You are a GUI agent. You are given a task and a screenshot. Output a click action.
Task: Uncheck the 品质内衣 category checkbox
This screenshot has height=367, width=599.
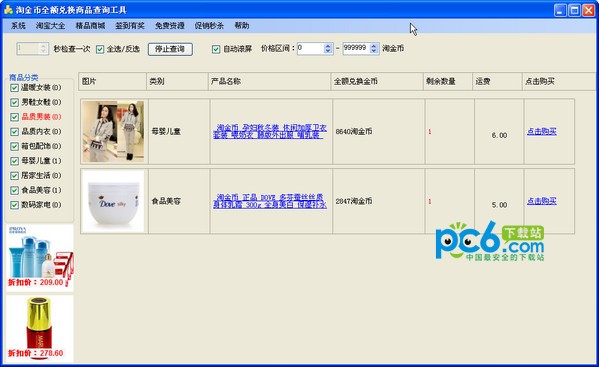[x=15, y=132]
